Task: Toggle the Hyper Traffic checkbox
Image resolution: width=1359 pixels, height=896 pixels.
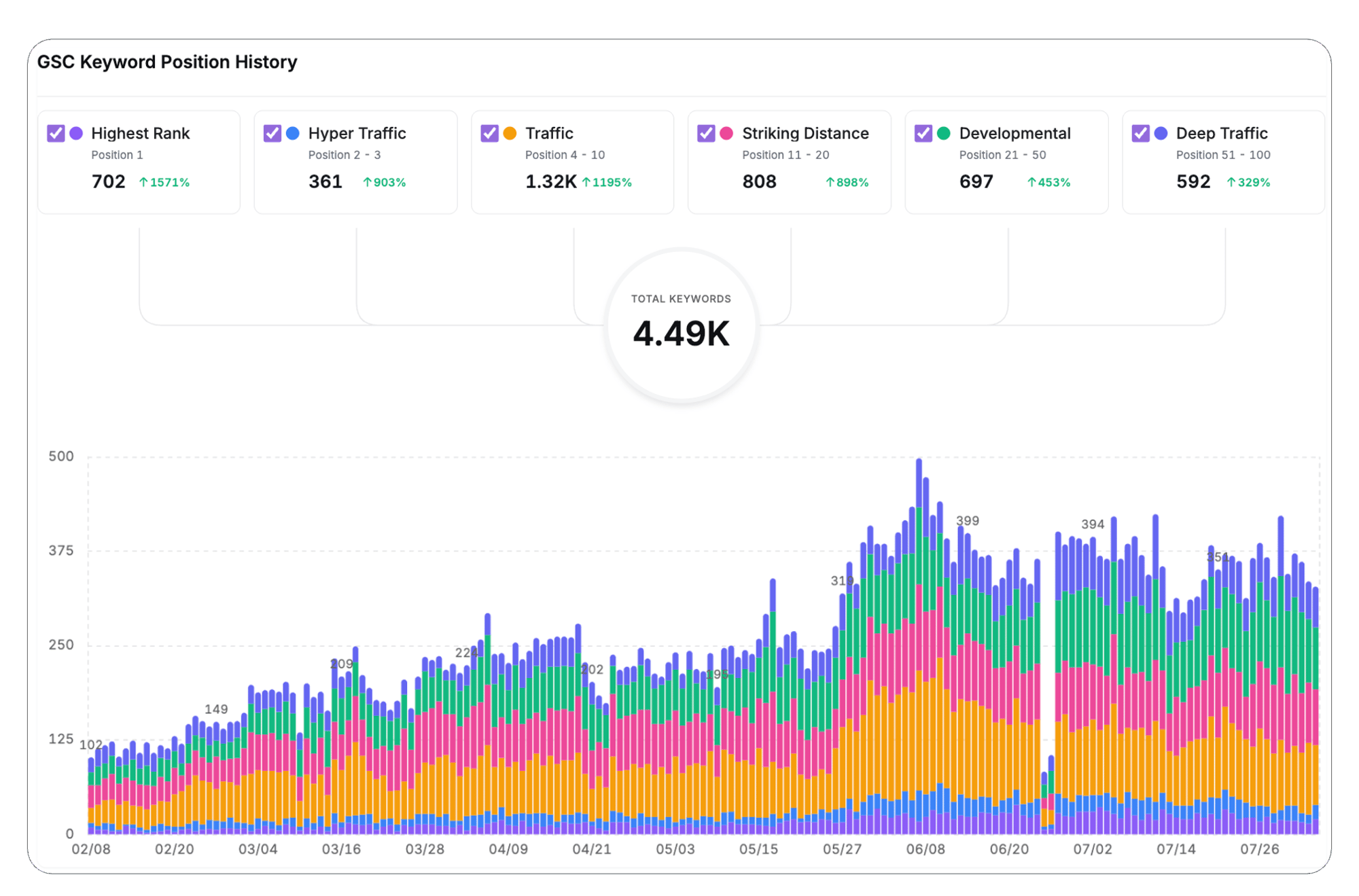Action: click(272, 133)
